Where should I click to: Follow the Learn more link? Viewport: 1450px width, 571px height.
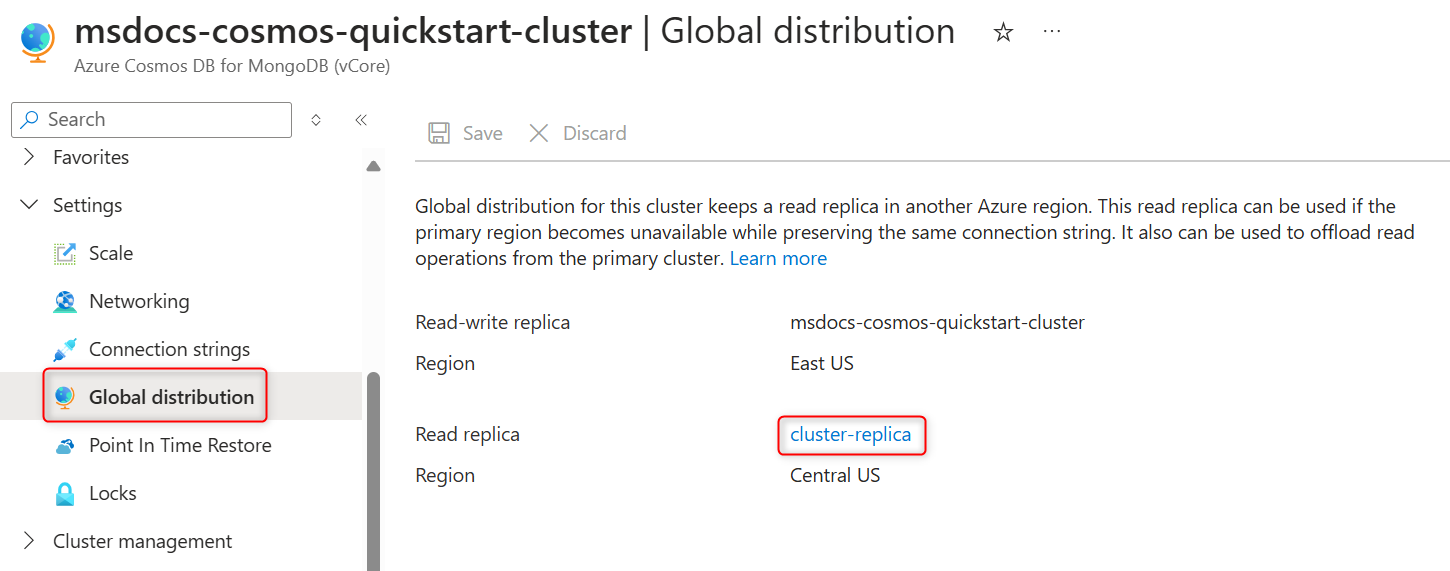click(x=778, y=259)
